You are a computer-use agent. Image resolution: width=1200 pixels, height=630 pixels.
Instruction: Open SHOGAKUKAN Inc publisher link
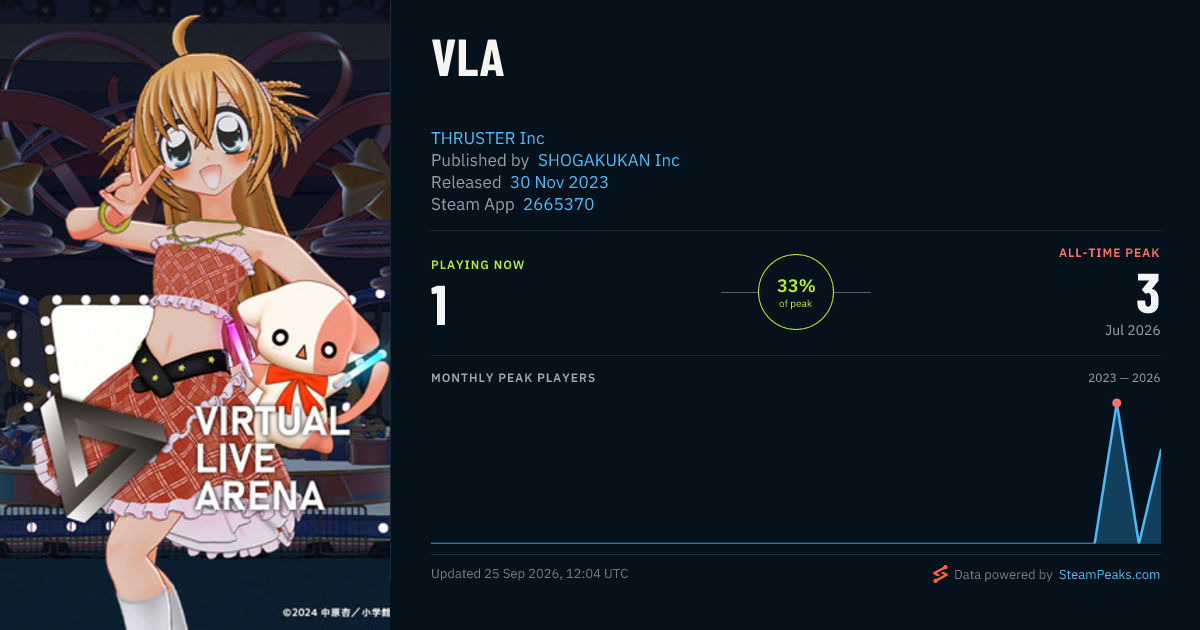pyautogui.click(x=609, y=160)
